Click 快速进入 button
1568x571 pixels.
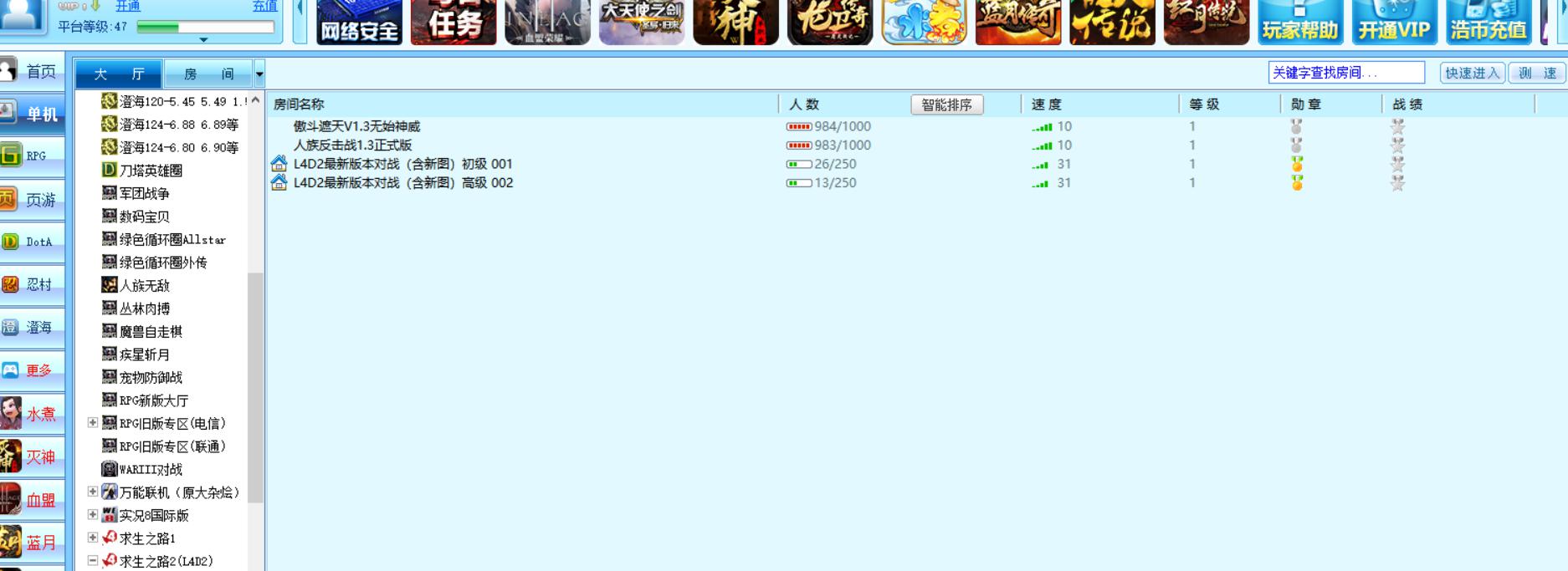[x=1472, y=73]
